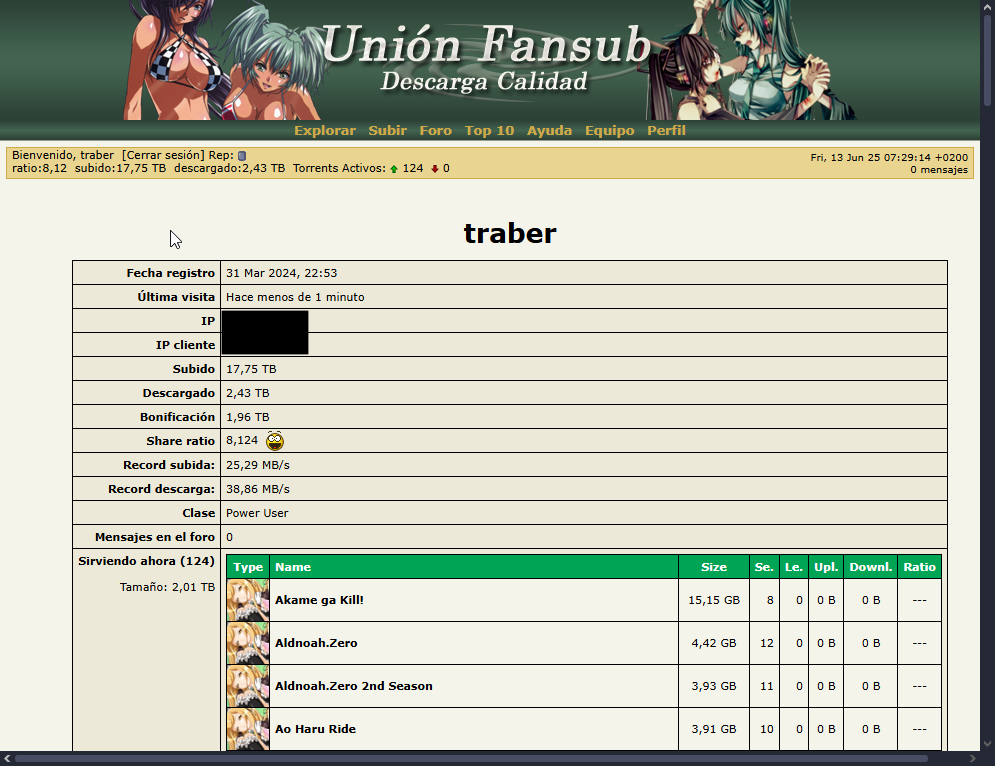
Task: Open the Top 10 page
Action: coord(489,130)
